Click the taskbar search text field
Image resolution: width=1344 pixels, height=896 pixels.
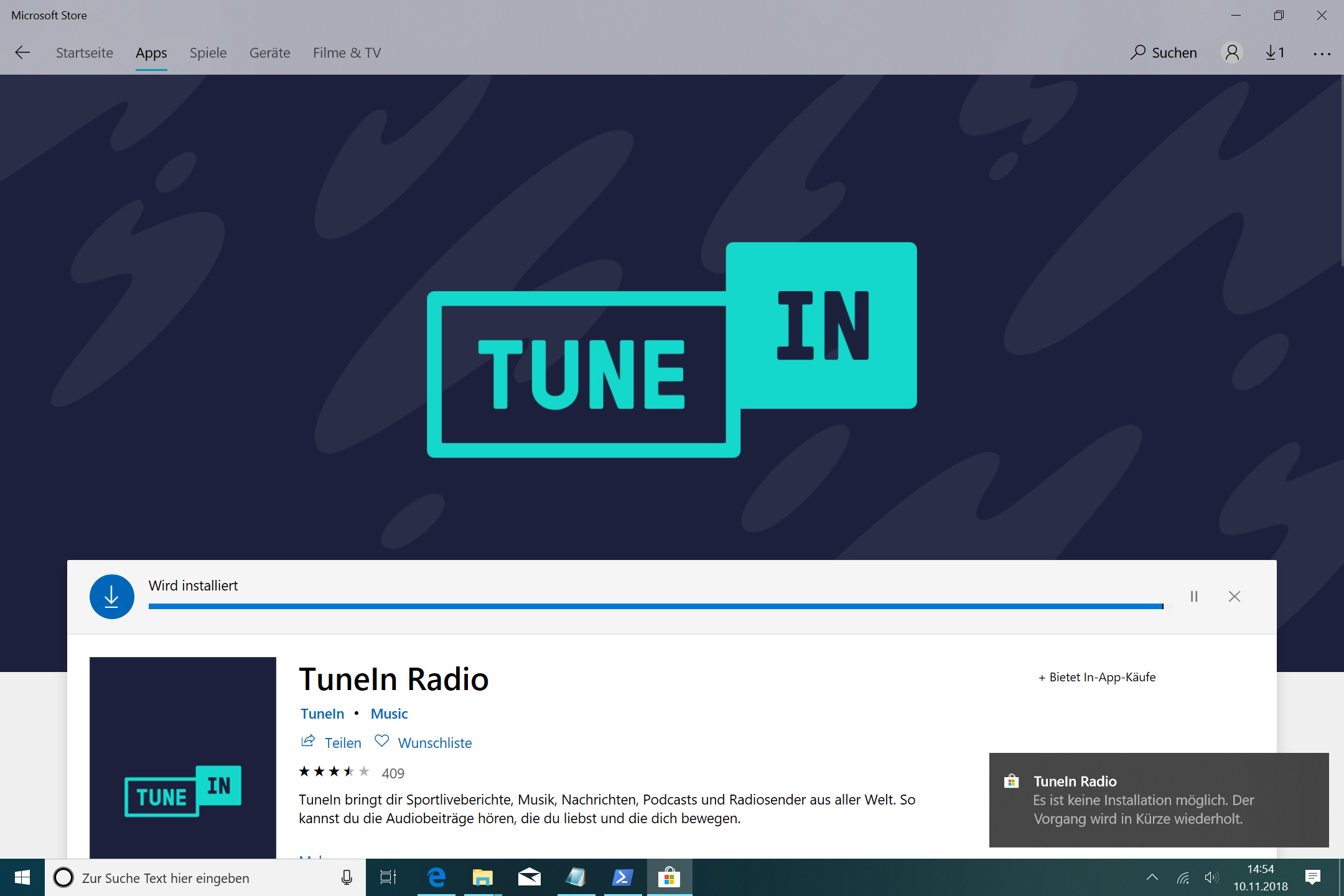(205, 878)
